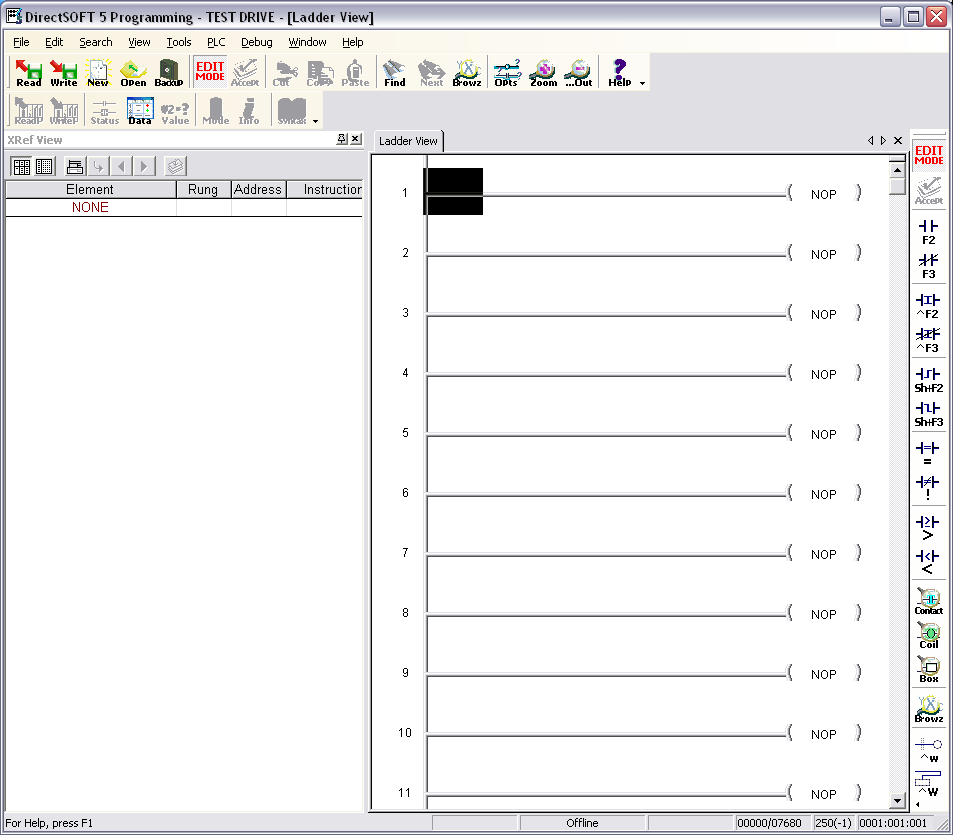Click the Paste toolbar icon
Viewport: 953px width, 835px height.
[x=355, y=73]
